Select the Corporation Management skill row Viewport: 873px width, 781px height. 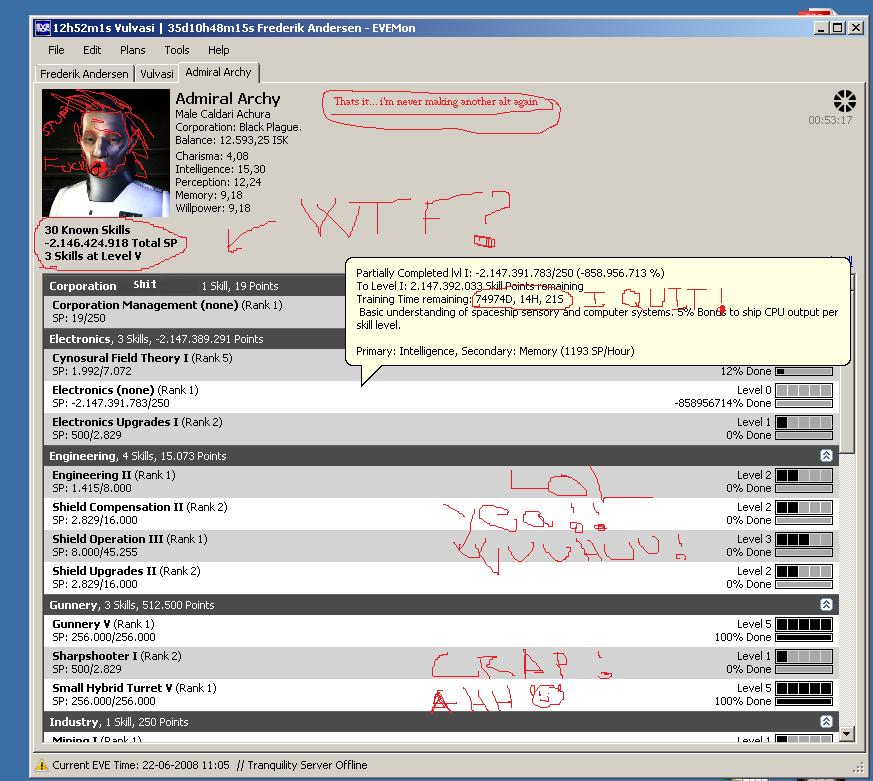[x=195, y=312]
